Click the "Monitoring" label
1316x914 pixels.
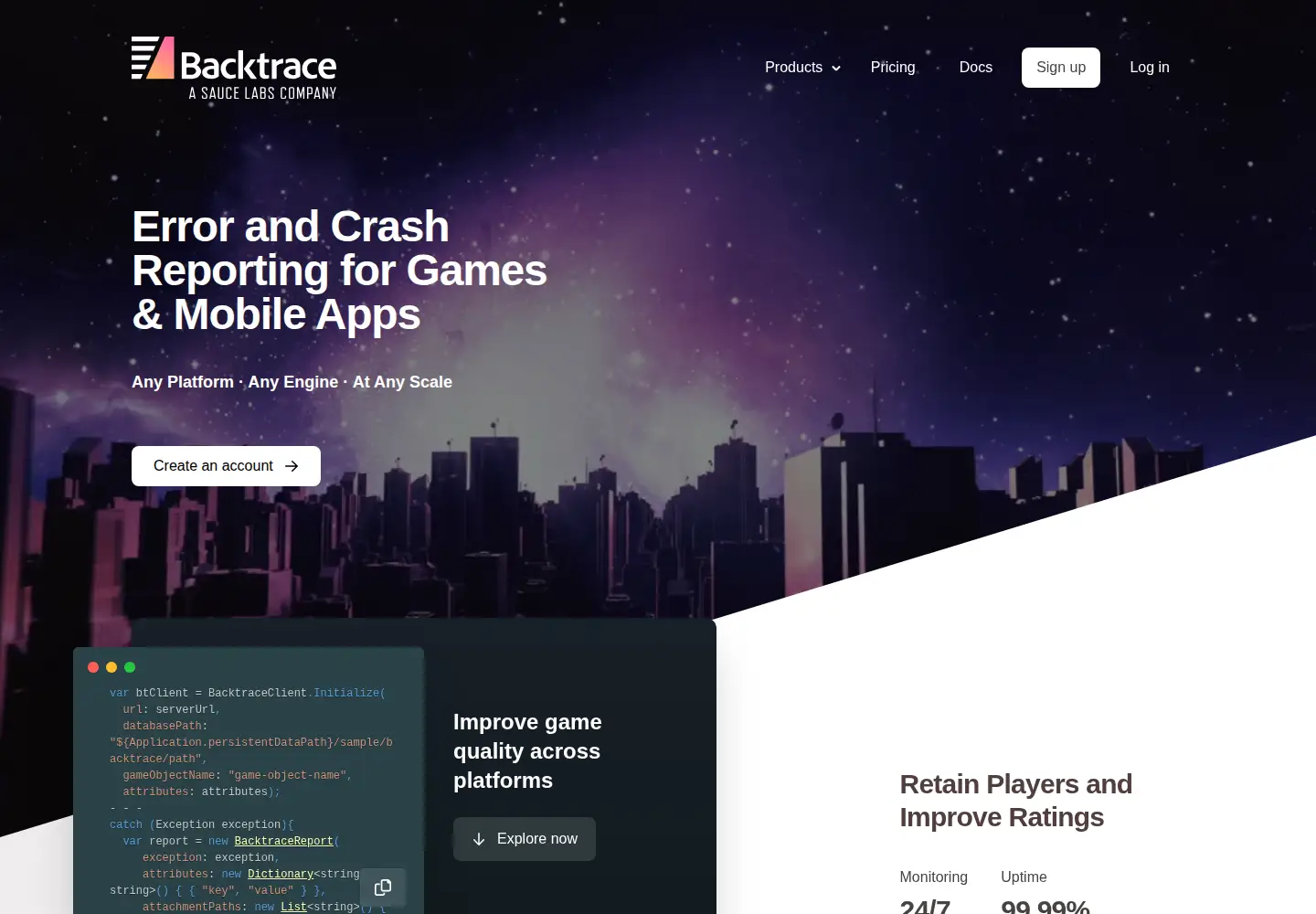(x=934, y=877)
